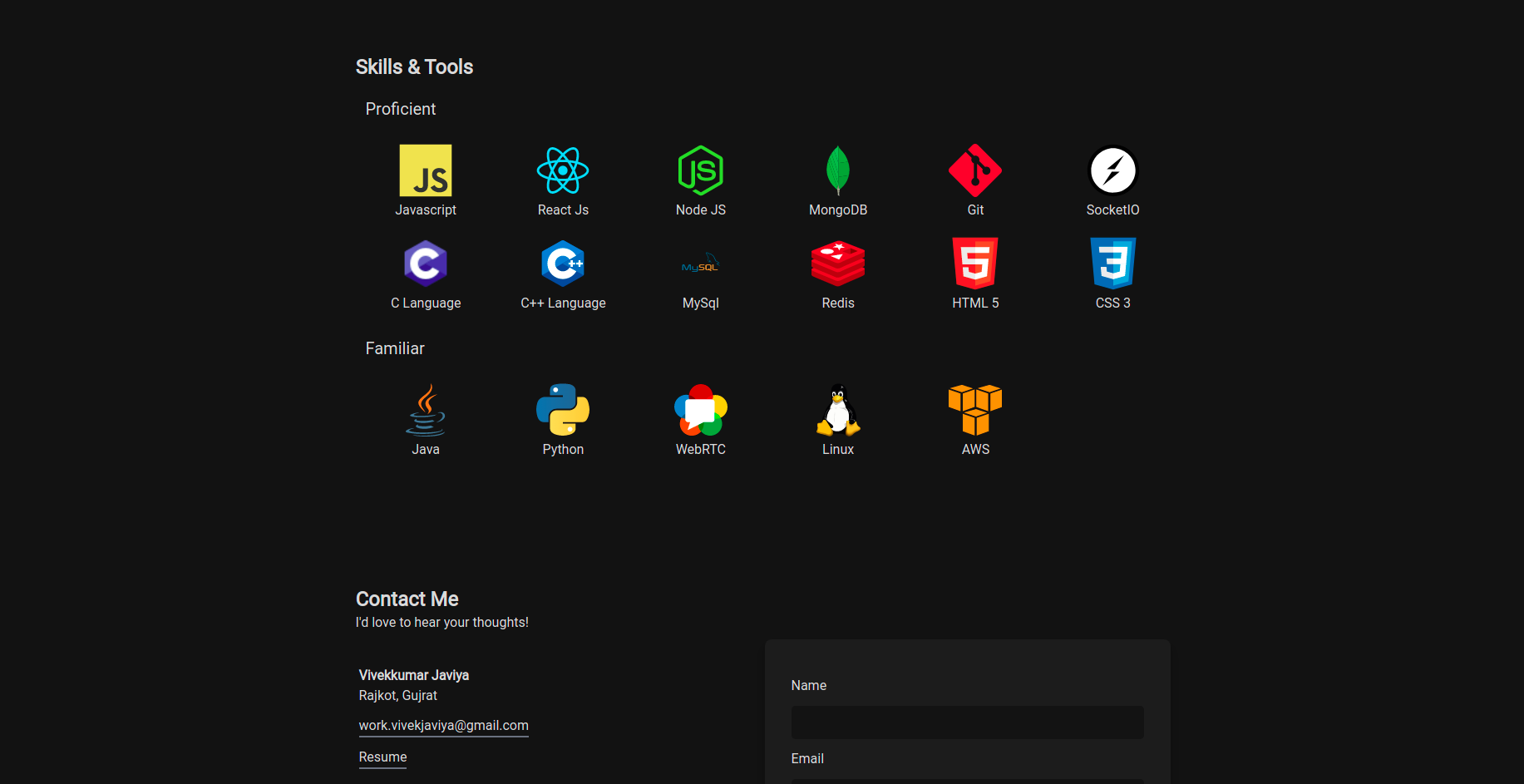Click the Proficient section label
Image resolution: width=1524 pixels, height=784 pixels.
pyautogui.click(x=401, y=109)
